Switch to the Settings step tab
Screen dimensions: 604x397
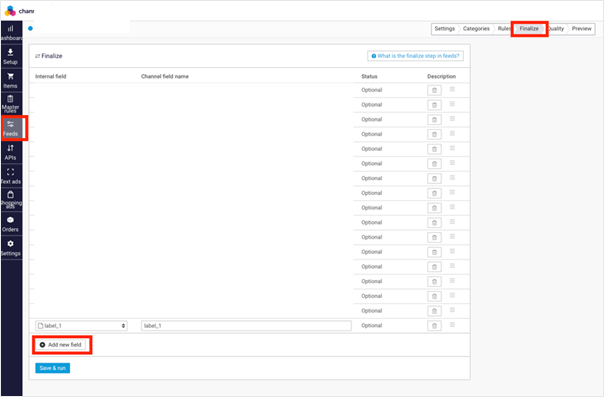445,28
